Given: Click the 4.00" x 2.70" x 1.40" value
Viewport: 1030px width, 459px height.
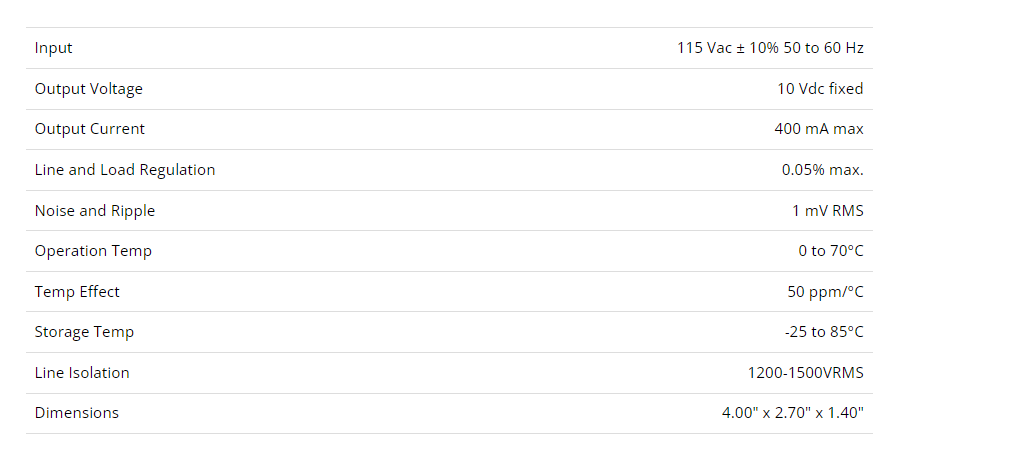Looking at the screenshot, I should pyautogui.click(x=793, y=413).
